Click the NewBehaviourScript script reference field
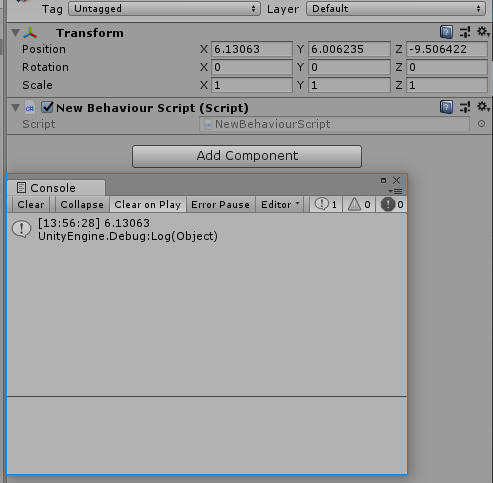The width and height of the screenshot is (493, 483). point(335,124)
